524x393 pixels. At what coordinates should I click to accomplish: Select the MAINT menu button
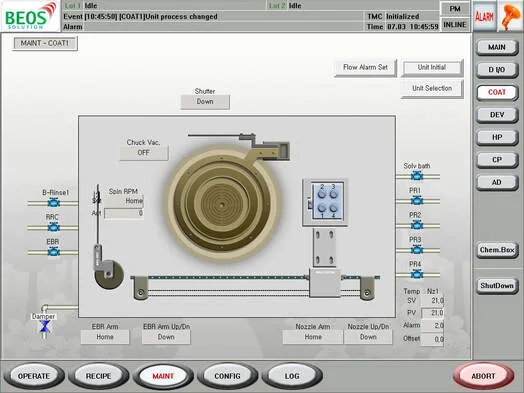pos(163,376)
